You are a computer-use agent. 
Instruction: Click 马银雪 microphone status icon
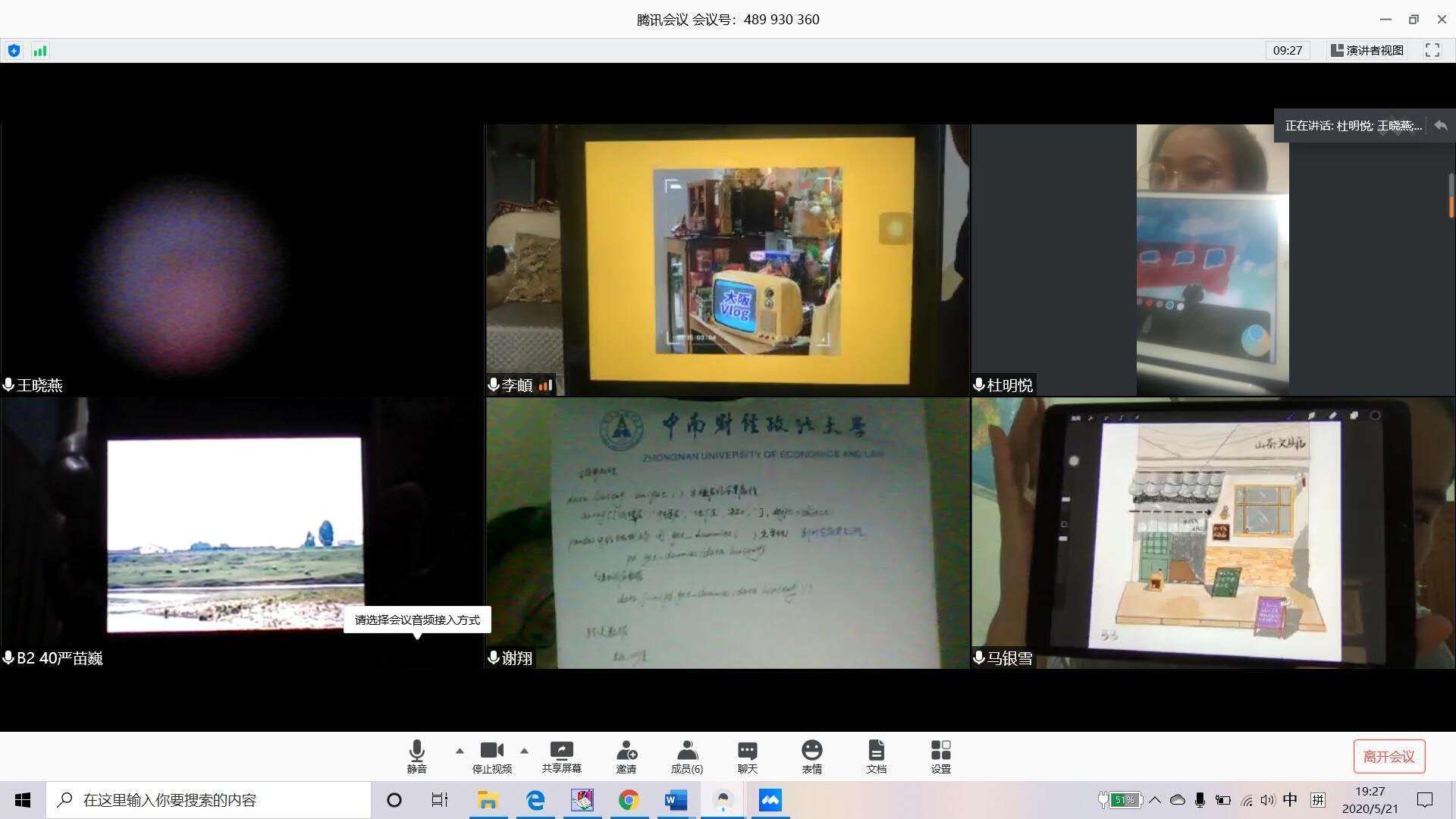click(979, 658)
